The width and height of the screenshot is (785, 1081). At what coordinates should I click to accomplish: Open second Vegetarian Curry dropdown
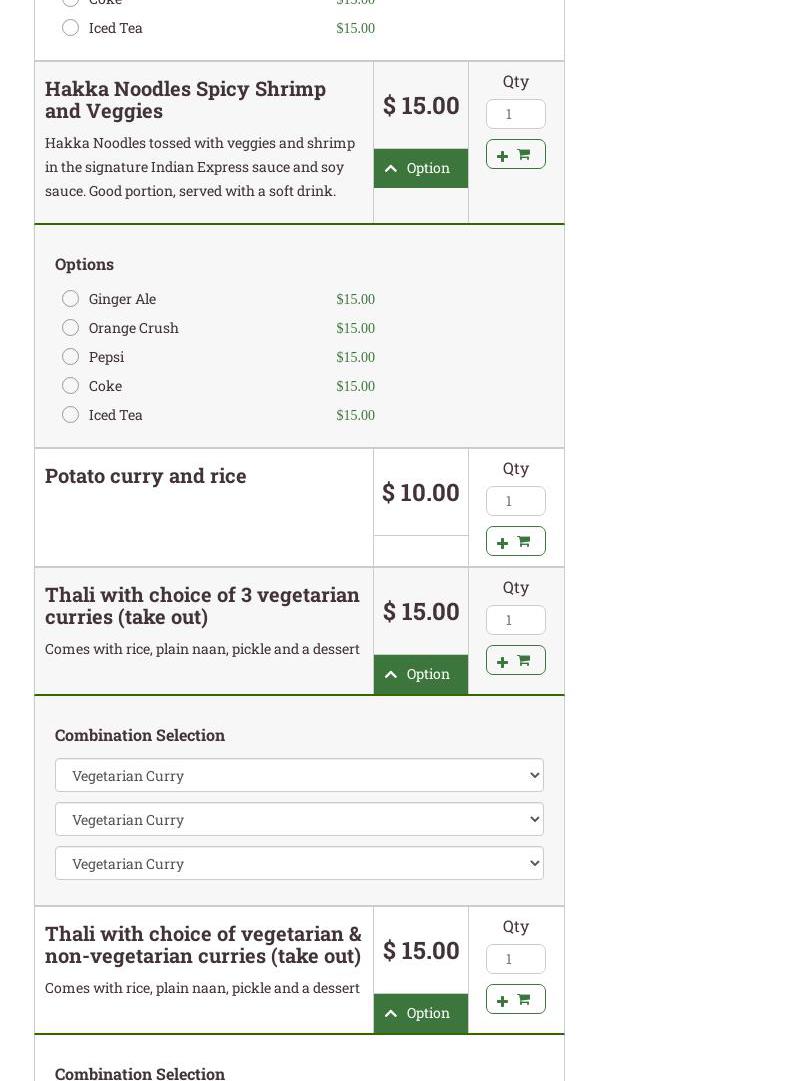coord(299,819)
